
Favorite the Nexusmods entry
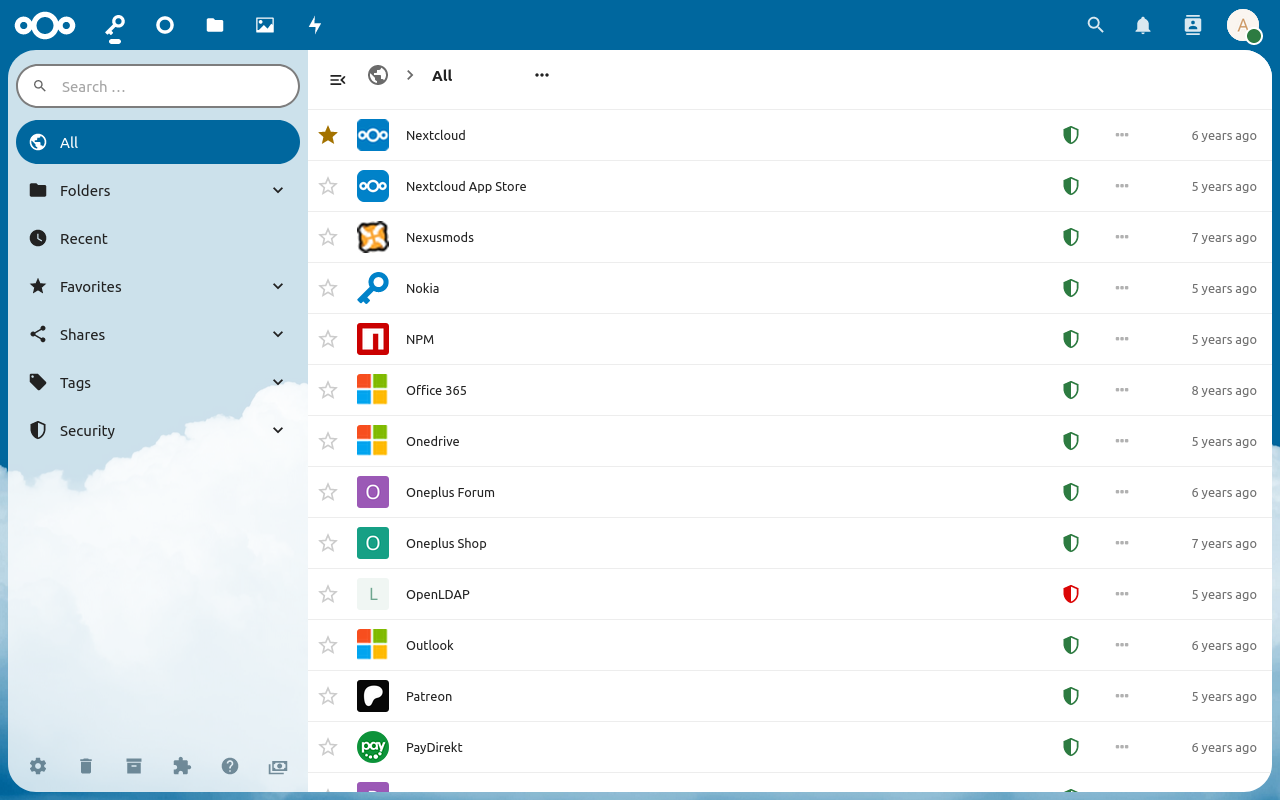click(328, 237)
